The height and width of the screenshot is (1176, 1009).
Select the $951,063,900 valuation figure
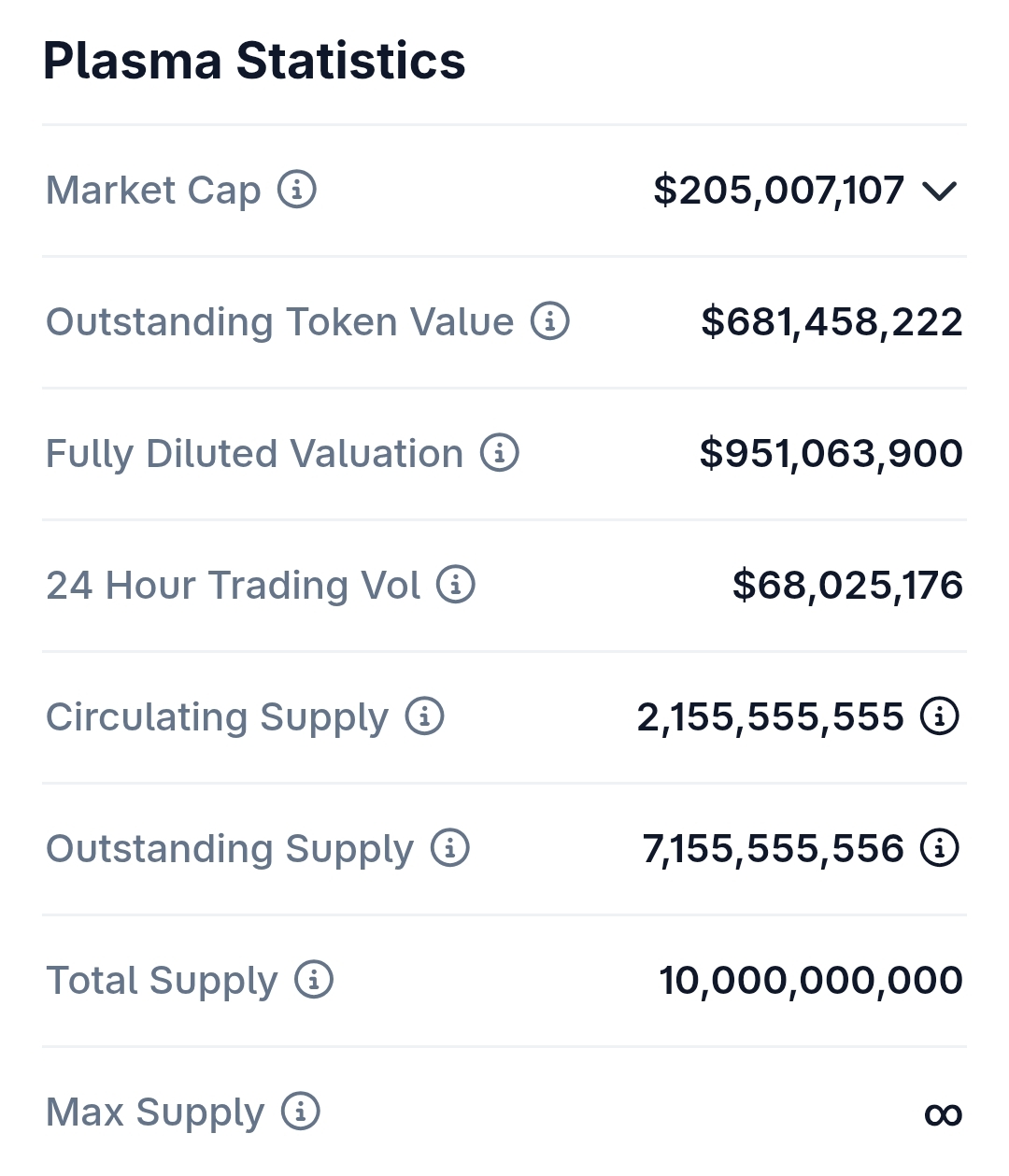[831, 453]
